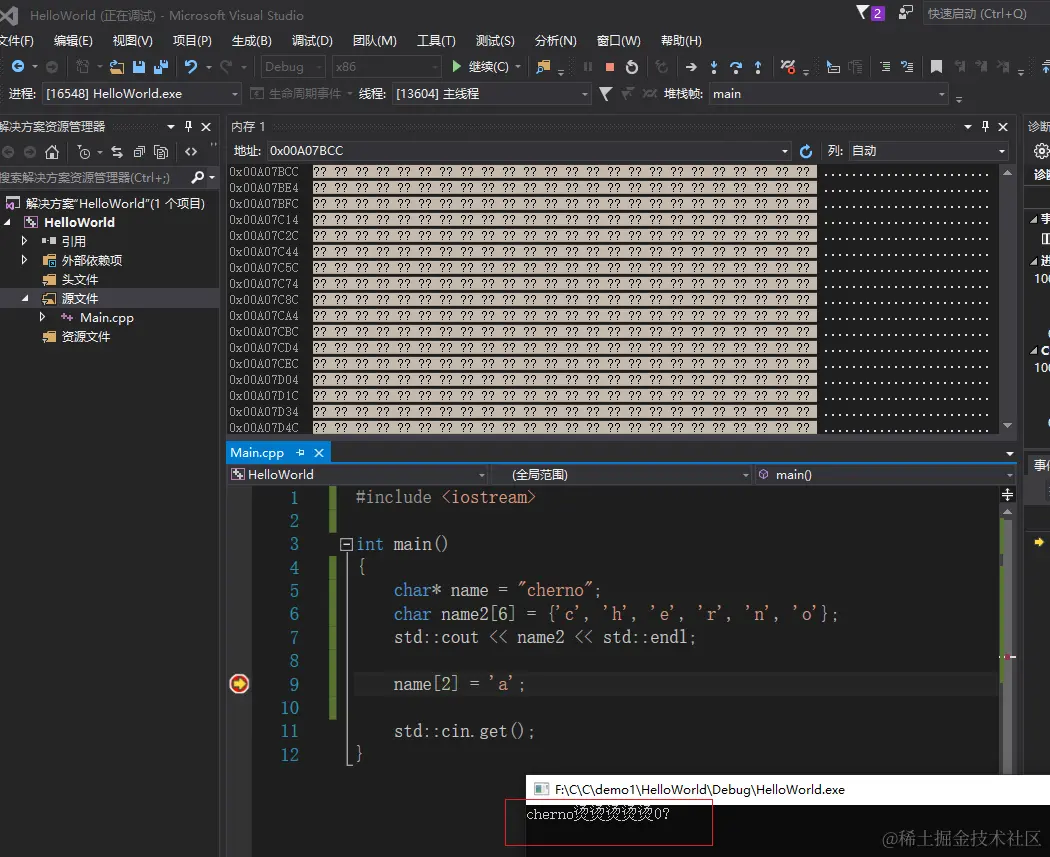The height and width of the screenshot is (857, 1050).
Task: Click the Collapse All icon in Solution Explorer
Action: coord(137,152)
